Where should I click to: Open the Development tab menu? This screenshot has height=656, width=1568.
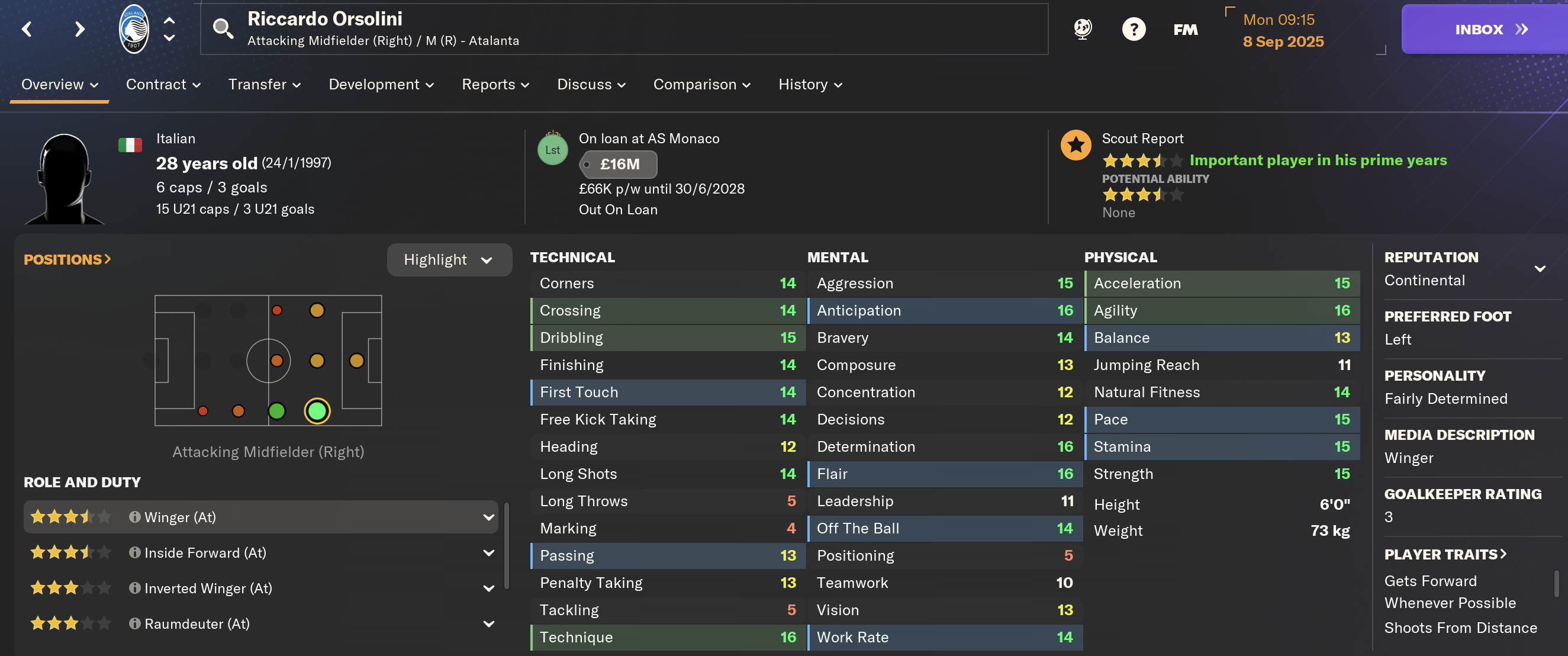(381, 85)
